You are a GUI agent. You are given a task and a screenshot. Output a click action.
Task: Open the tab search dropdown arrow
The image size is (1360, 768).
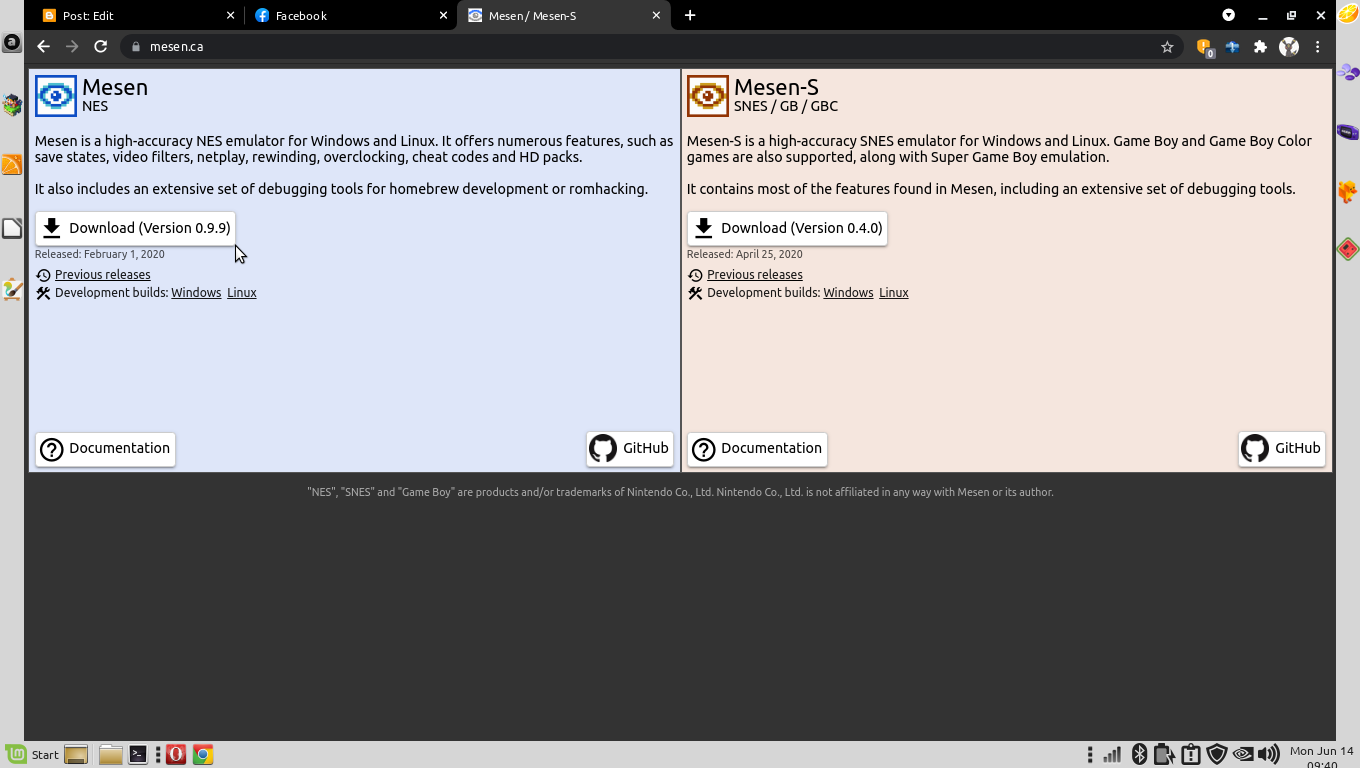(1229, 15)
